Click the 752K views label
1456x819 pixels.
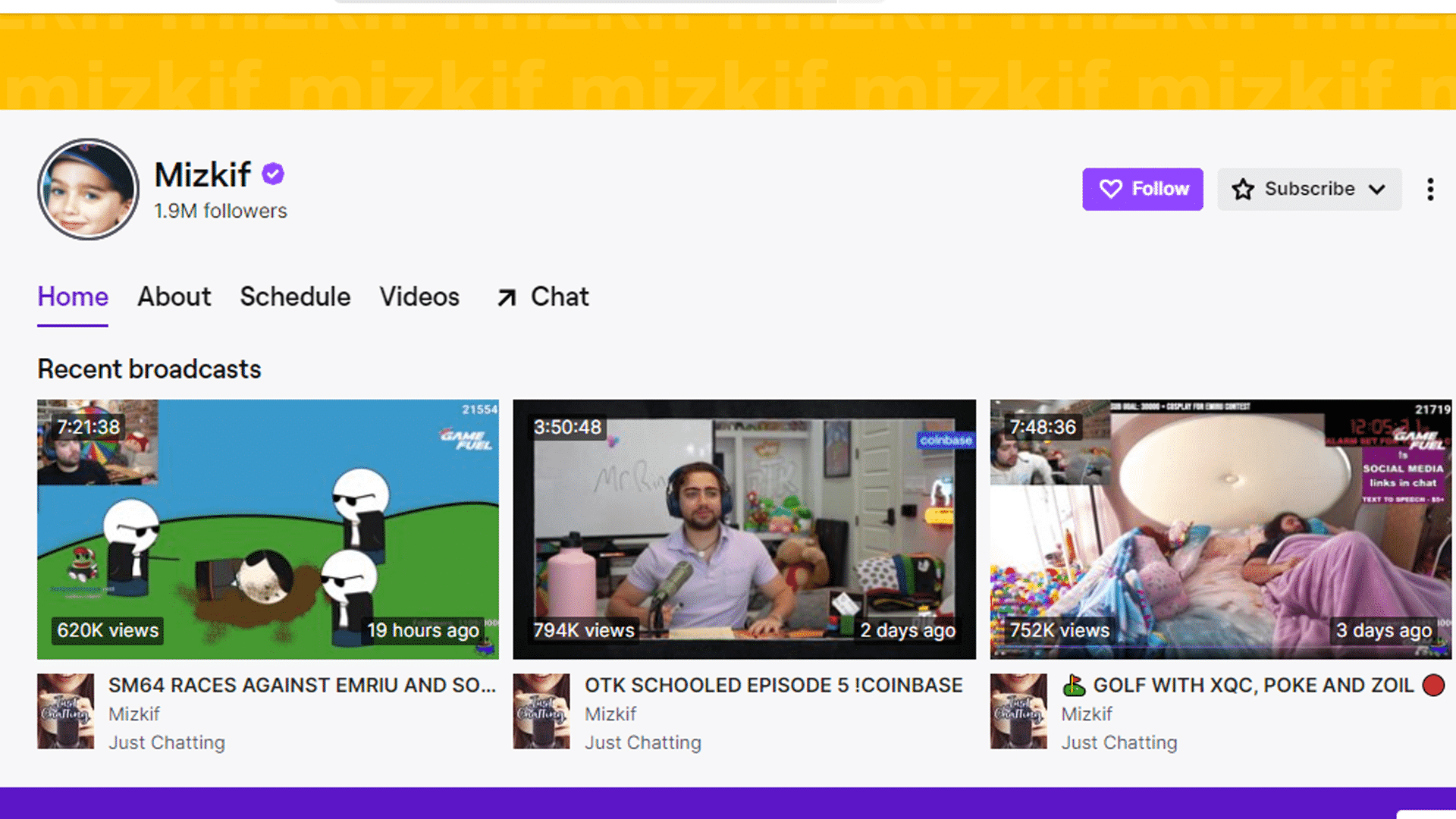coord(1059,630)
